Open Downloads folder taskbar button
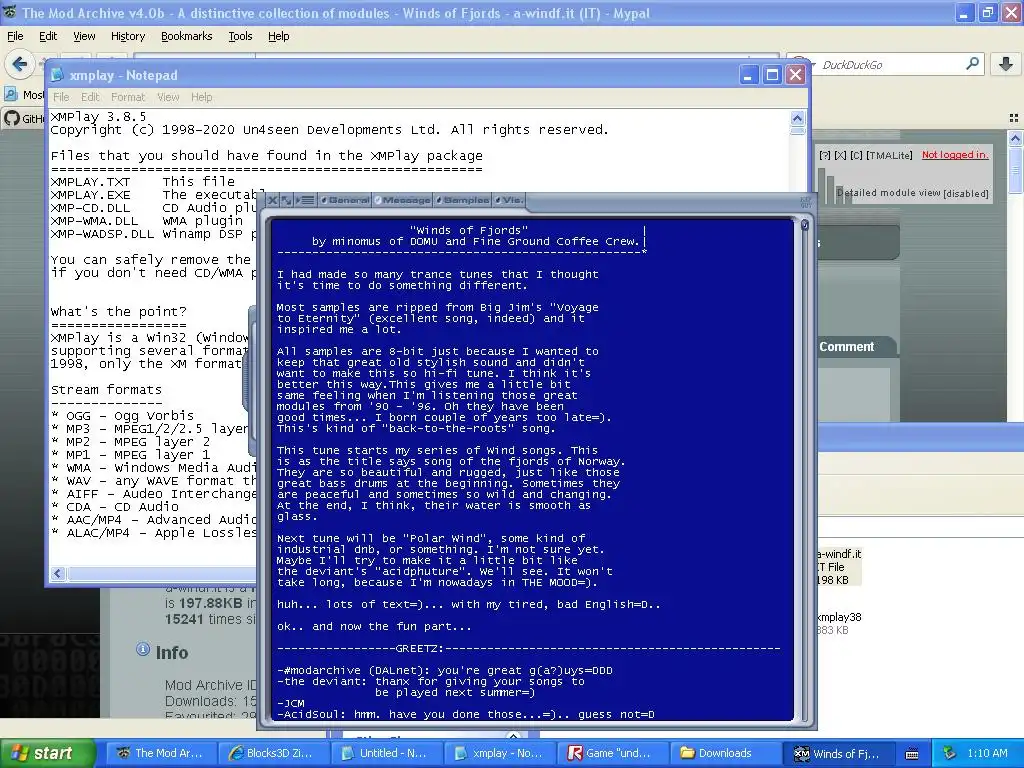This screenshot has height=768, width=1024. (724, 753)
